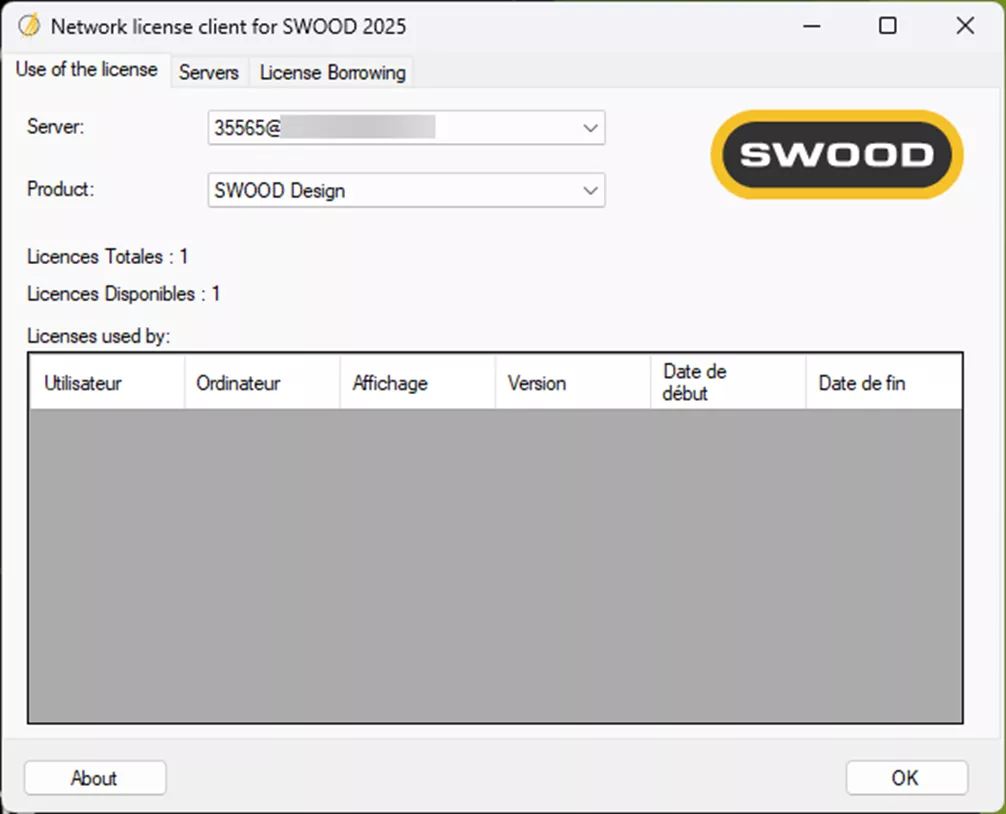Click the SWOOD logo image

point(836,155)
